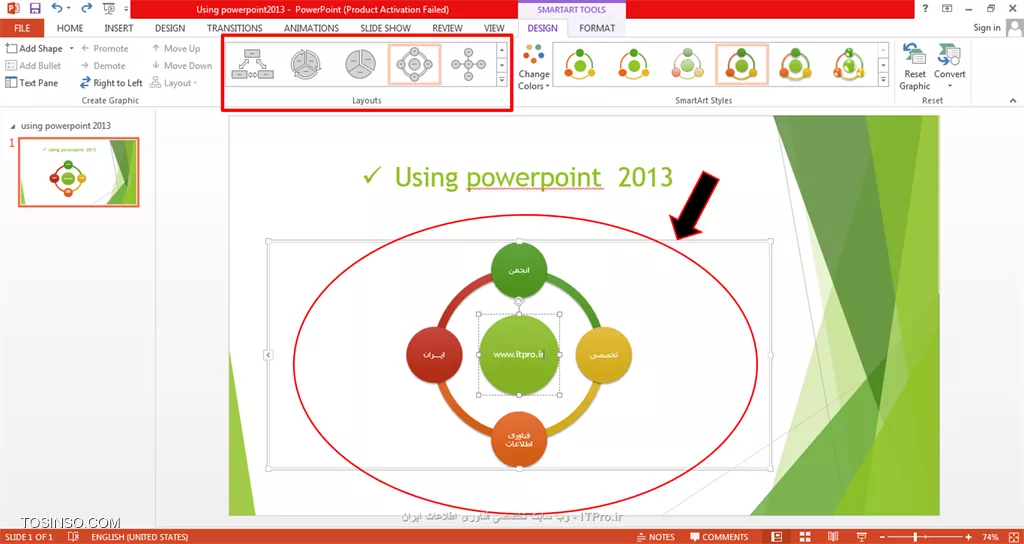Start slideshow from the quick access icon
The width and height of the screenshot is (1024, 544).
[108, 8]
